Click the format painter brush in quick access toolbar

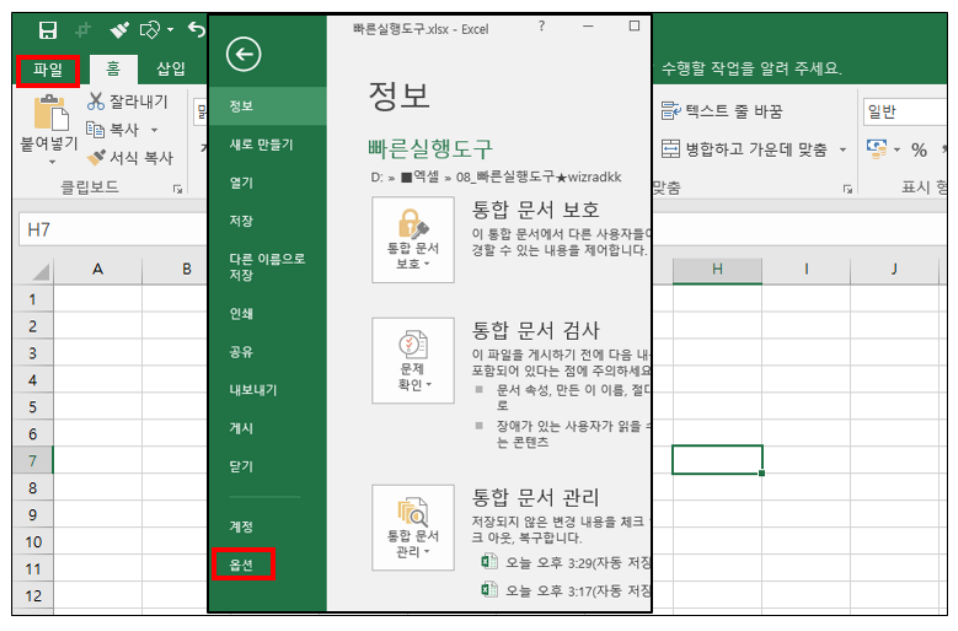[x=118, y=29]
